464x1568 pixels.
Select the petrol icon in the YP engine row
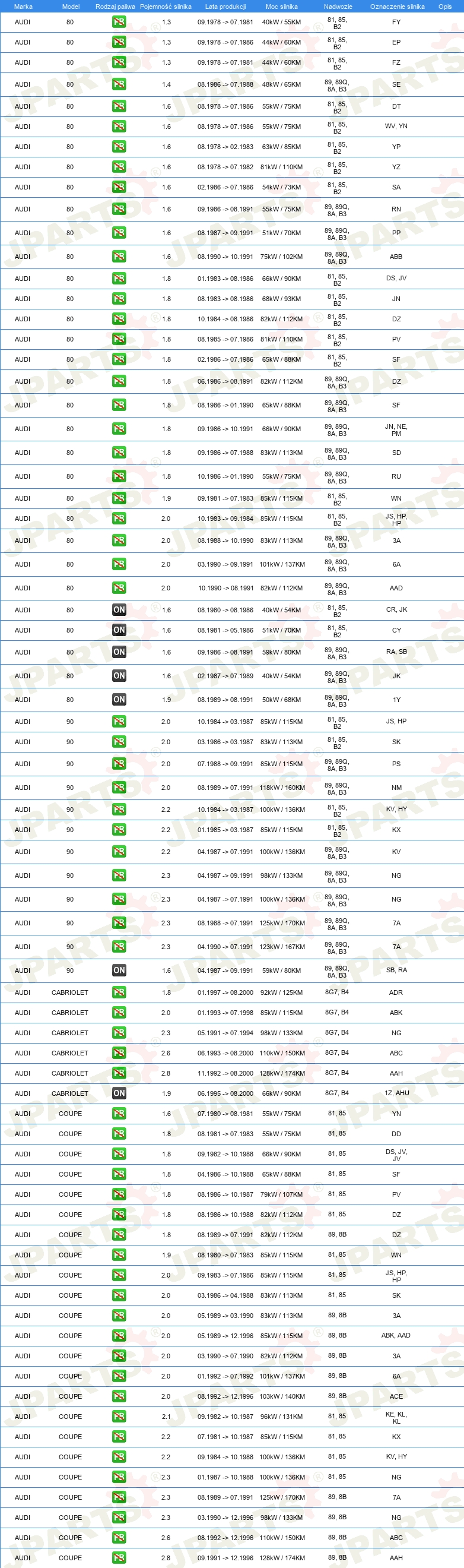(x=119, y=146)
